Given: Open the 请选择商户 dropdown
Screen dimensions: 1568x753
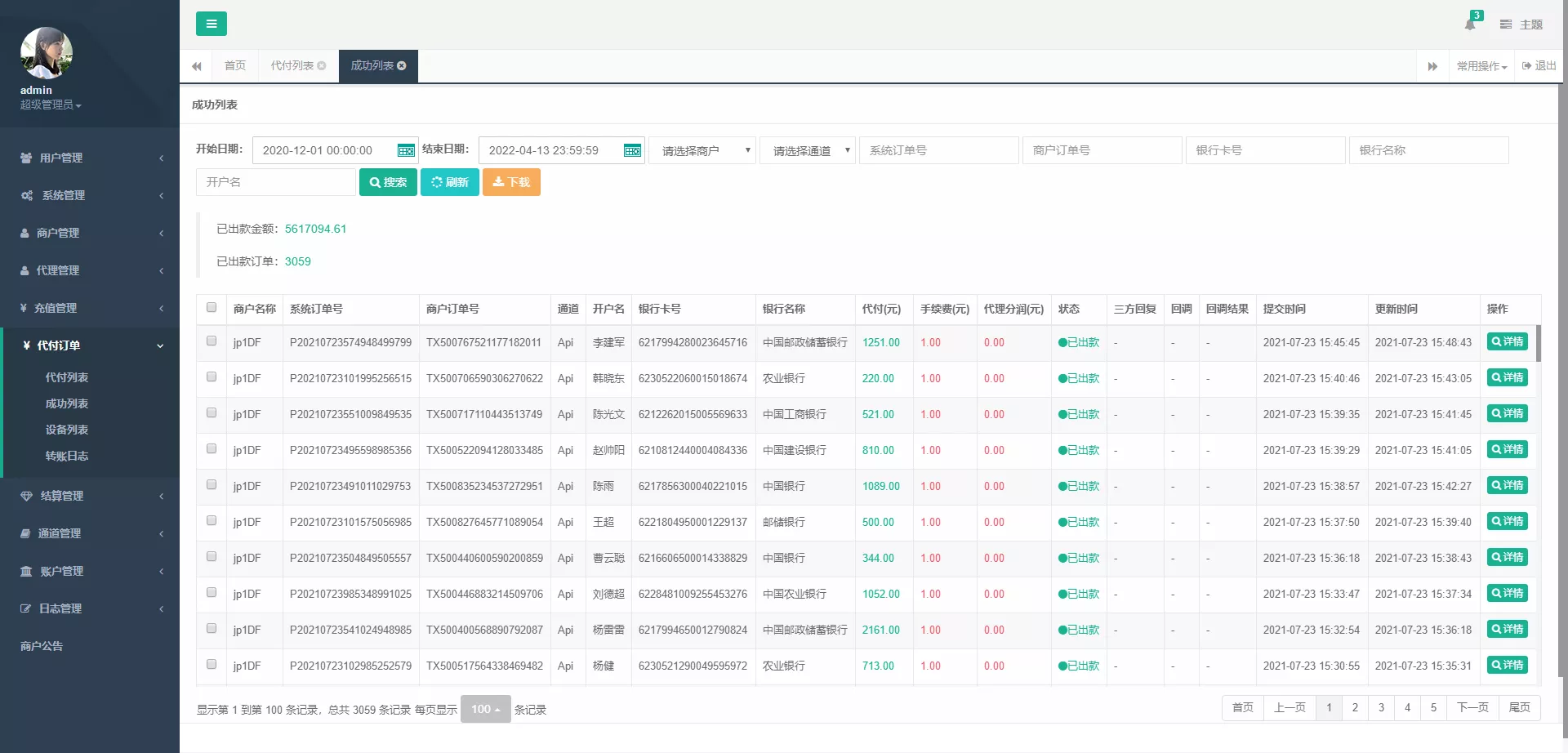Looking at the screenshot, I should 702,150.
